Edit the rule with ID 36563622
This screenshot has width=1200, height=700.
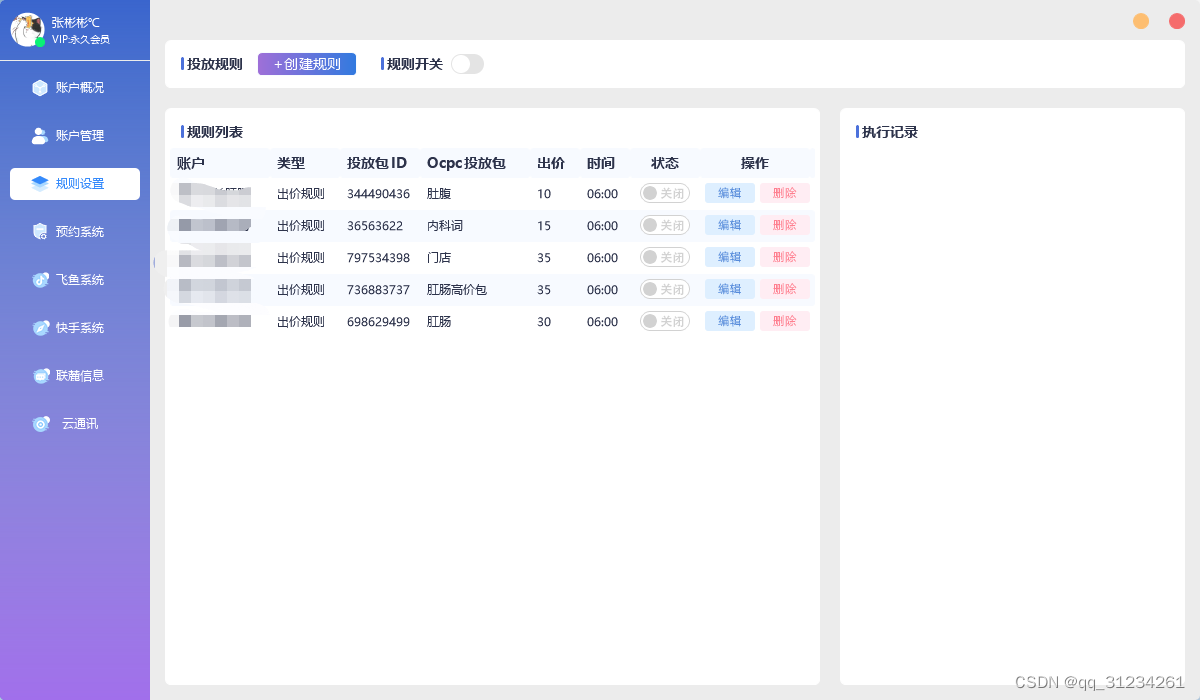(730, 225)
